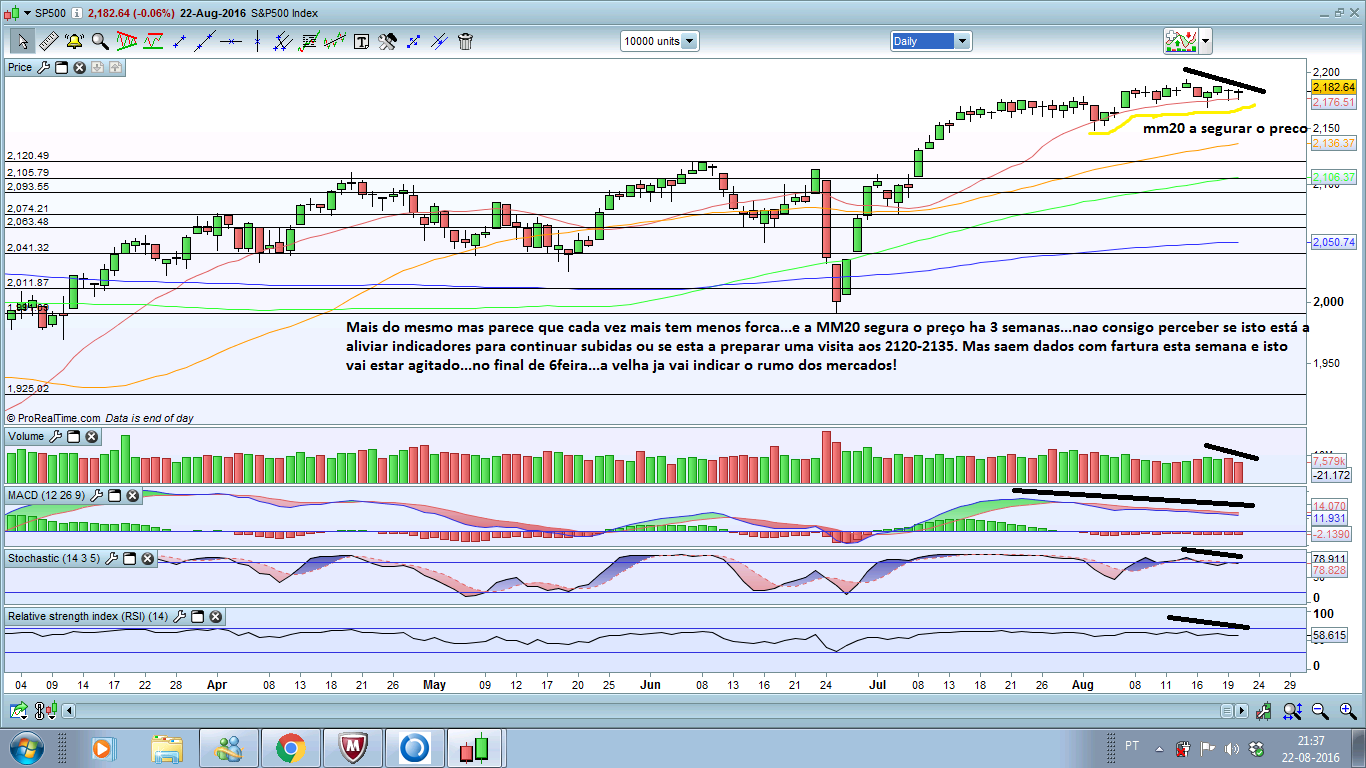Maximize the RSI panel

[197, 617]
